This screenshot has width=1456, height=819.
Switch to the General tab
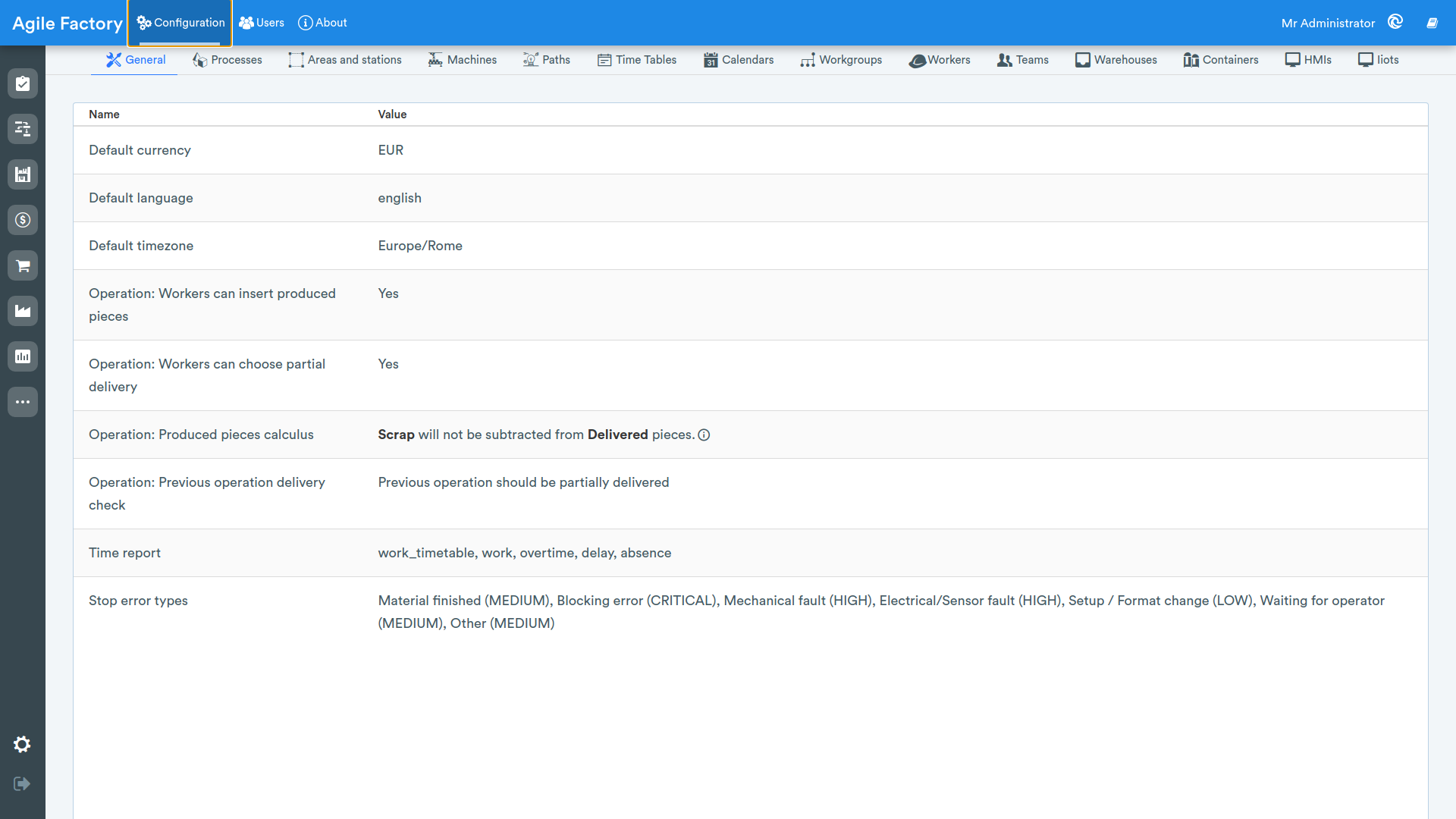(x=135, y=60)
